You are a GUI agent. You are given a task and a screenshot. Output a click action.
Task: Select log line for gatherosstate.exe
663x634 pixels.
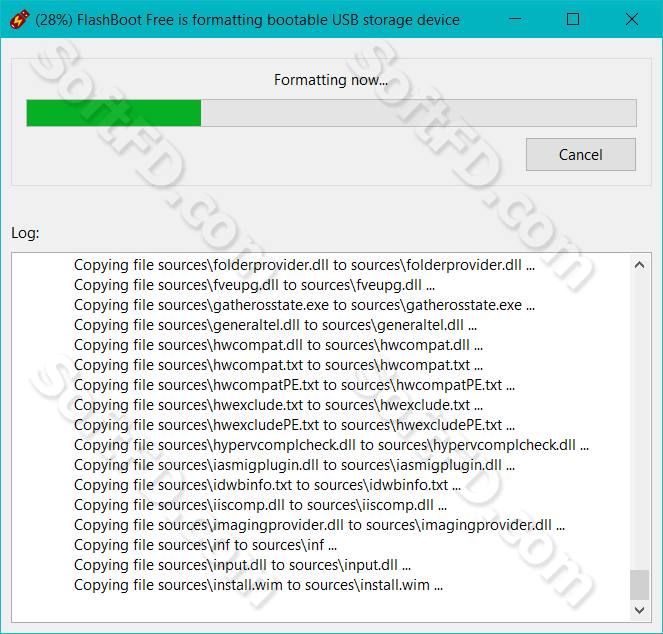[x=304, y=305]
